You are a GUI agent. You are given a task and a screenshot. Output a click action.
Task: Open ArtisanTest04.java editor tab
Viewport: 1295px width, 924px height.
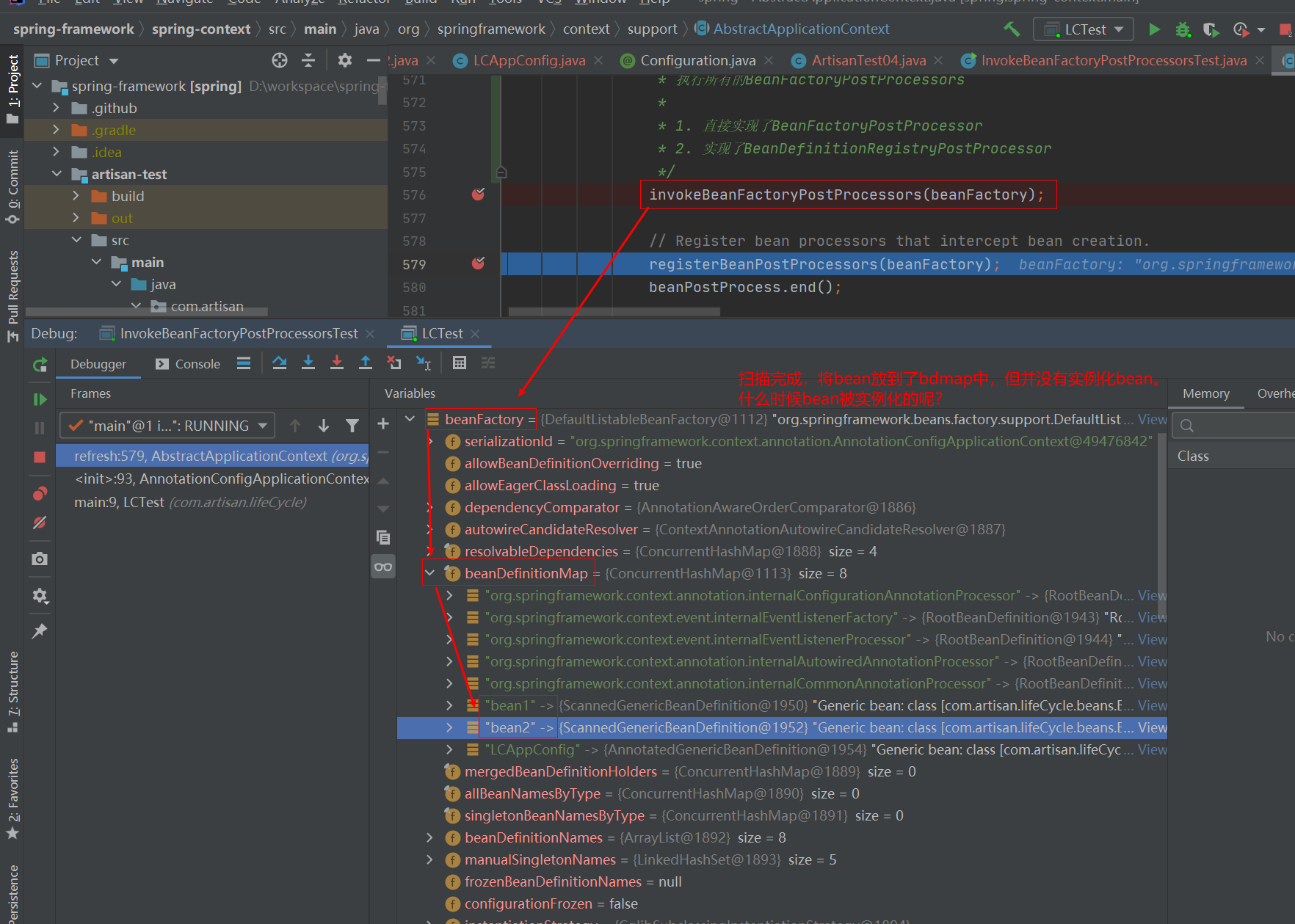[x=868, y=60]
